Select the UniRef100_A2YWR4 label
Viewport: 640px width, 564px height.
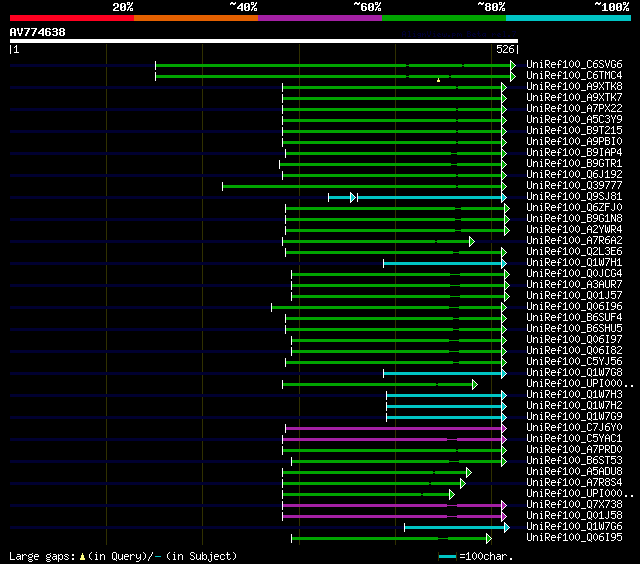click(x=574, y=230)
